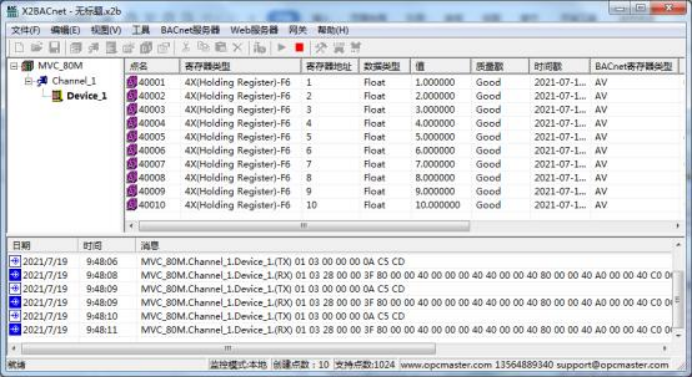The height and width of the screenshot is (378, 692).
Task: Sort by the 数据类型 column header
Action: click(385, 66)
